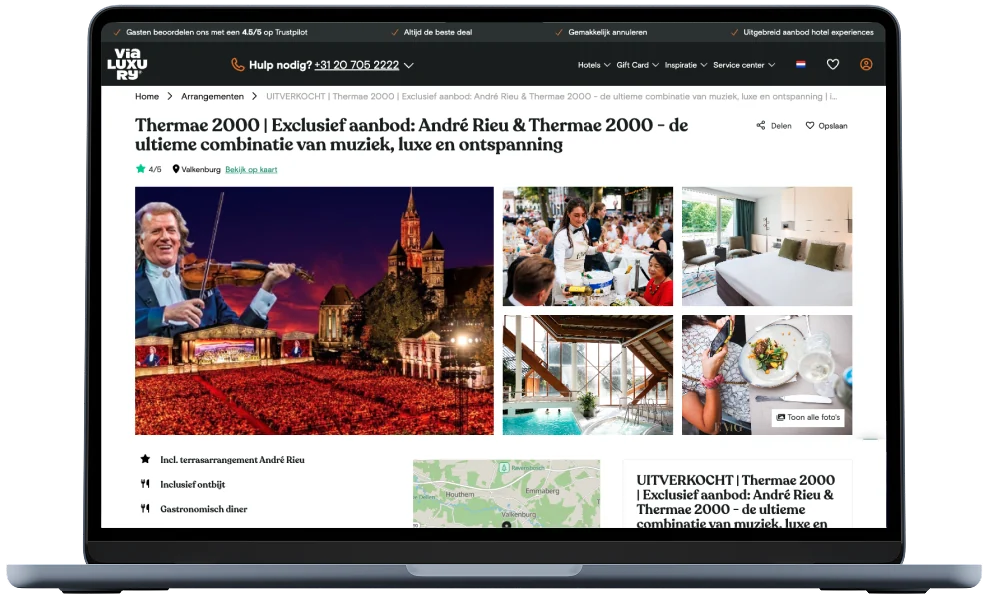Click the Via Luxury logo
Viewport: 989px width, 599px height.
coord(127,64)
